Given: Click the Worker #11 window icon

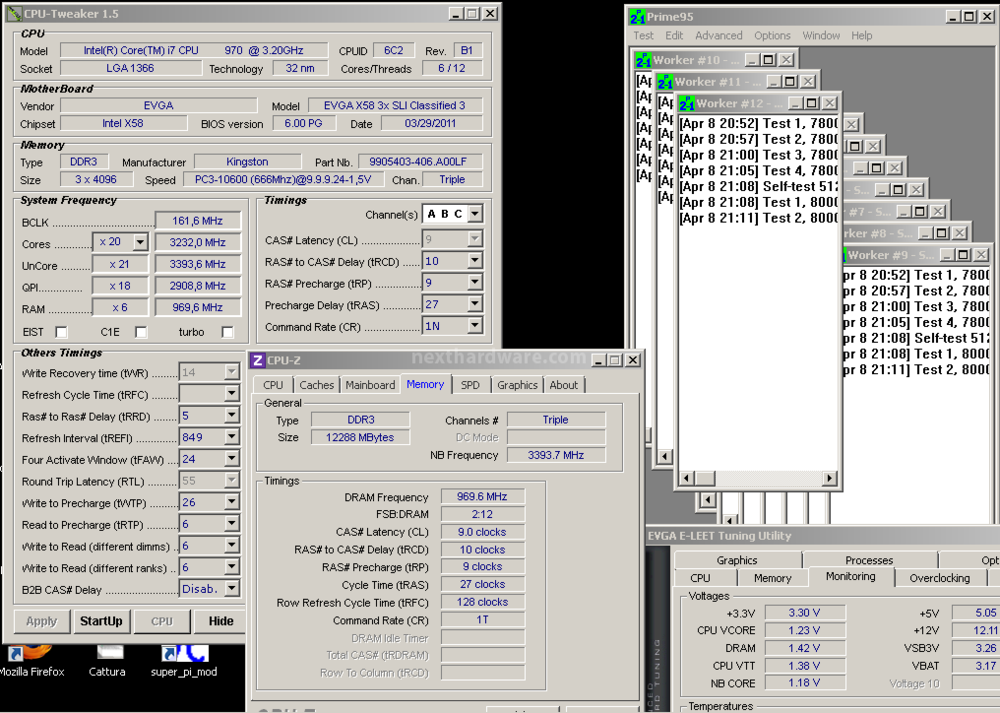Looking at the screenshot, I should (665, 82).
